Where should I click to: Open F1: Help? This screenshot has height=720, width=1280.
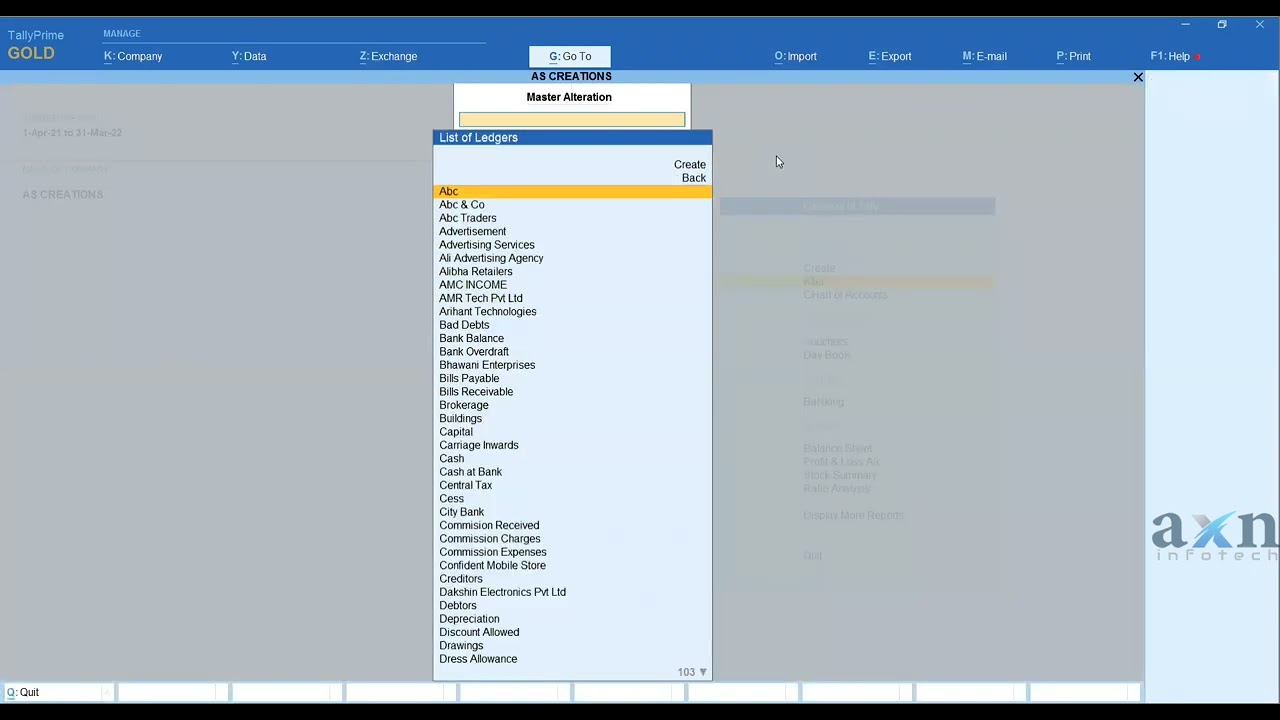1170,56
